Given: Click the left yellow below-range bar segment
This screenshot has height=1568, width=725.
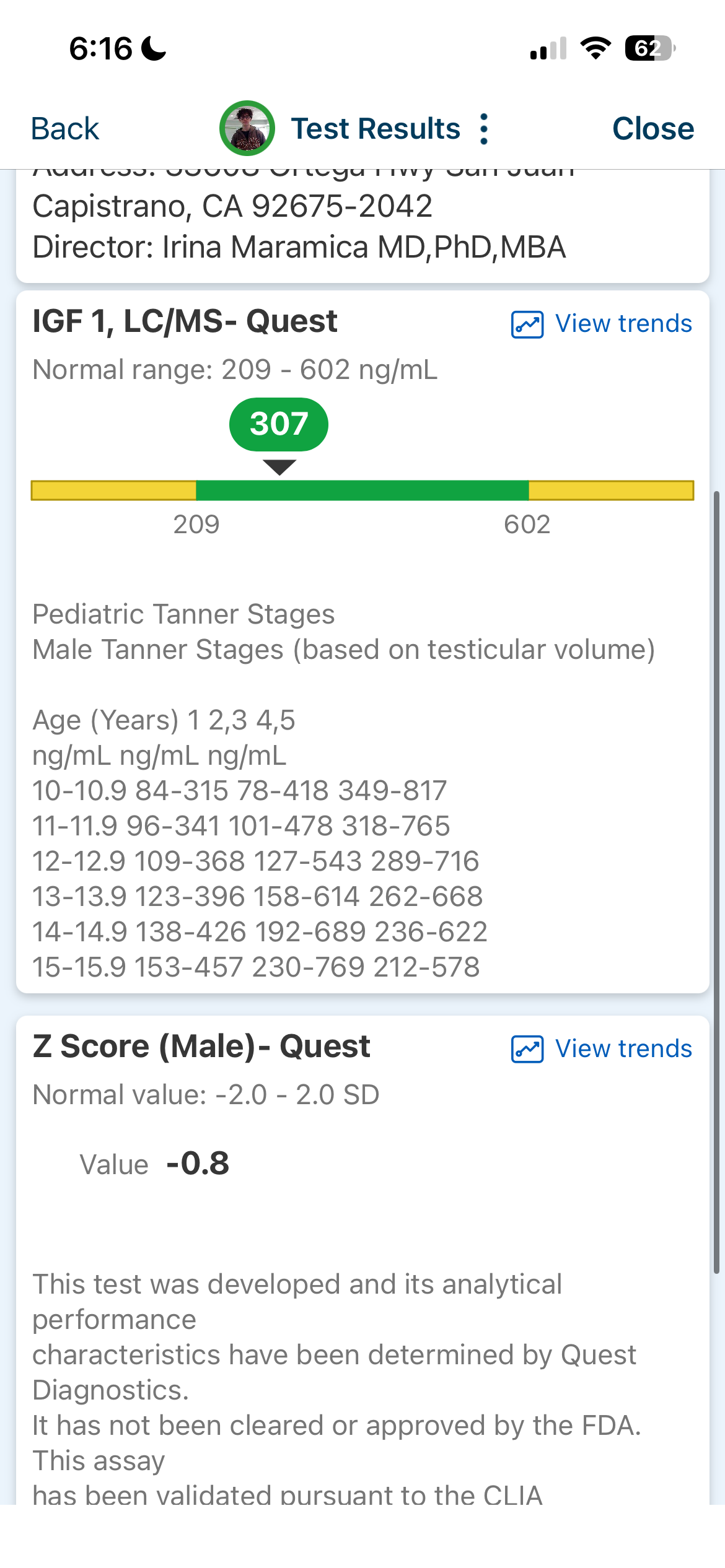Looking at the screenshot, I should pyautogui.click(x=113, y=490).
